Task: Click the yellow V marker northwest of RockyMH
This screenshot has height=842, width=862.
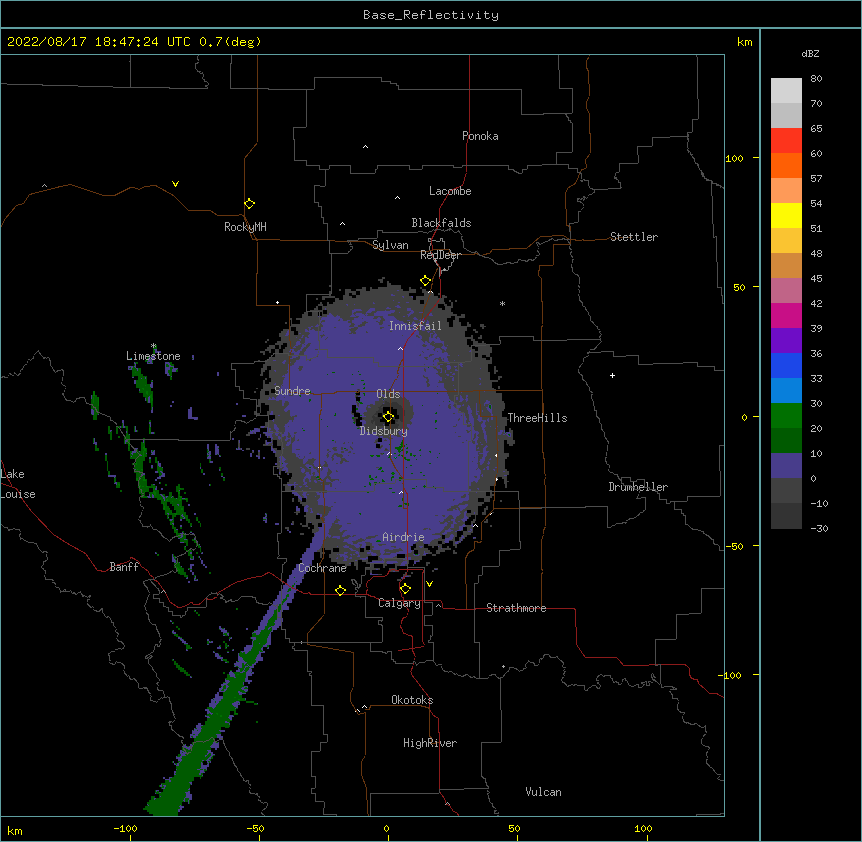Action: pyautogui.click(x=175, y=184)
